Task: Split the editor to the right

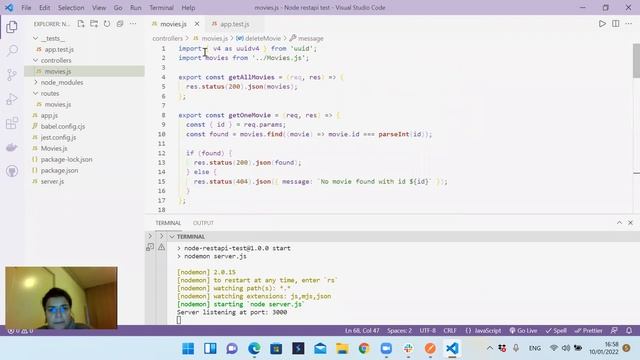Action: tap(616, 24)
